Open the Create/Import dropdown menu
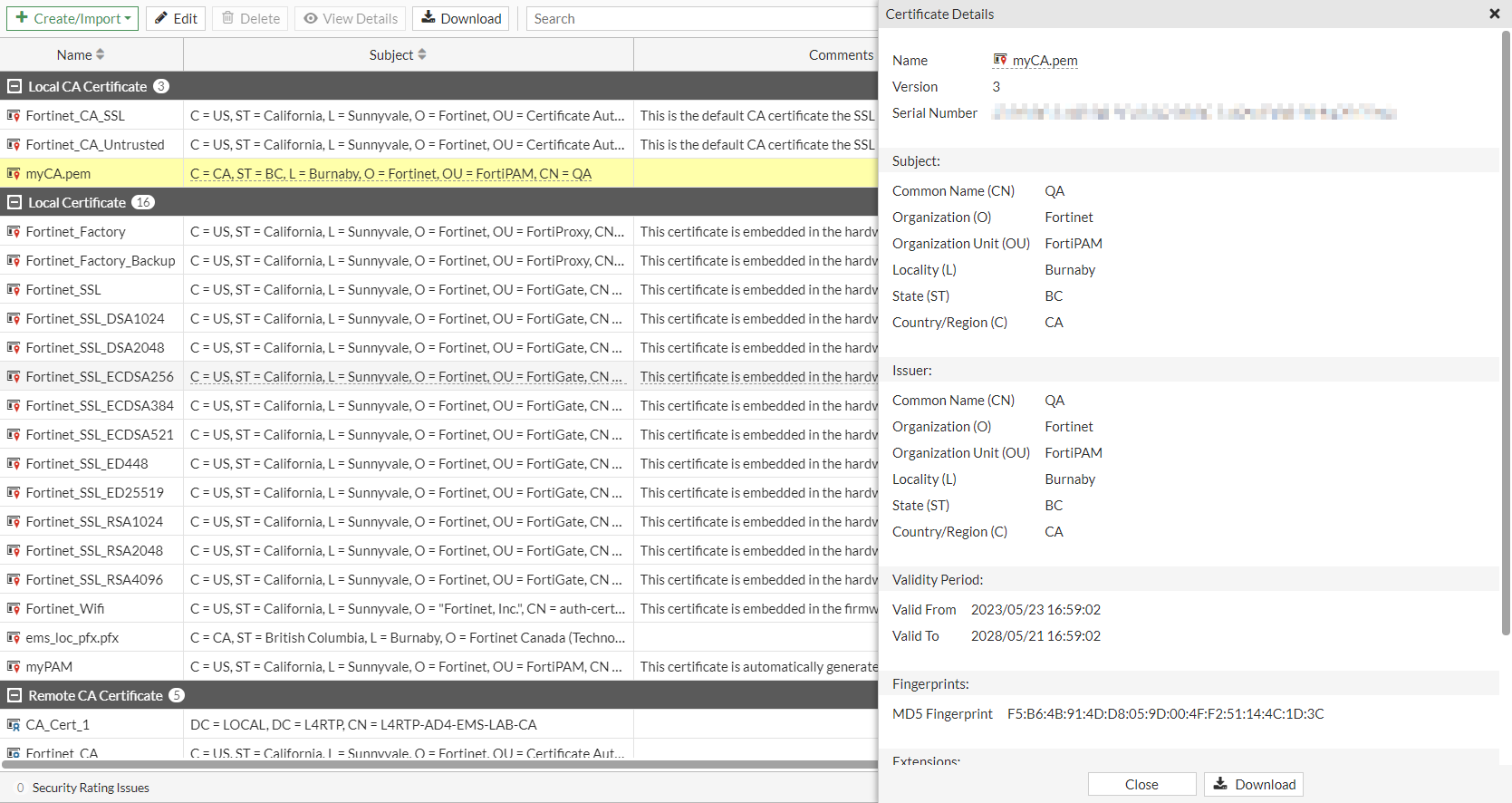This screenshot has width=1512, height=803. pyautogui.click(x=72, y=19)
